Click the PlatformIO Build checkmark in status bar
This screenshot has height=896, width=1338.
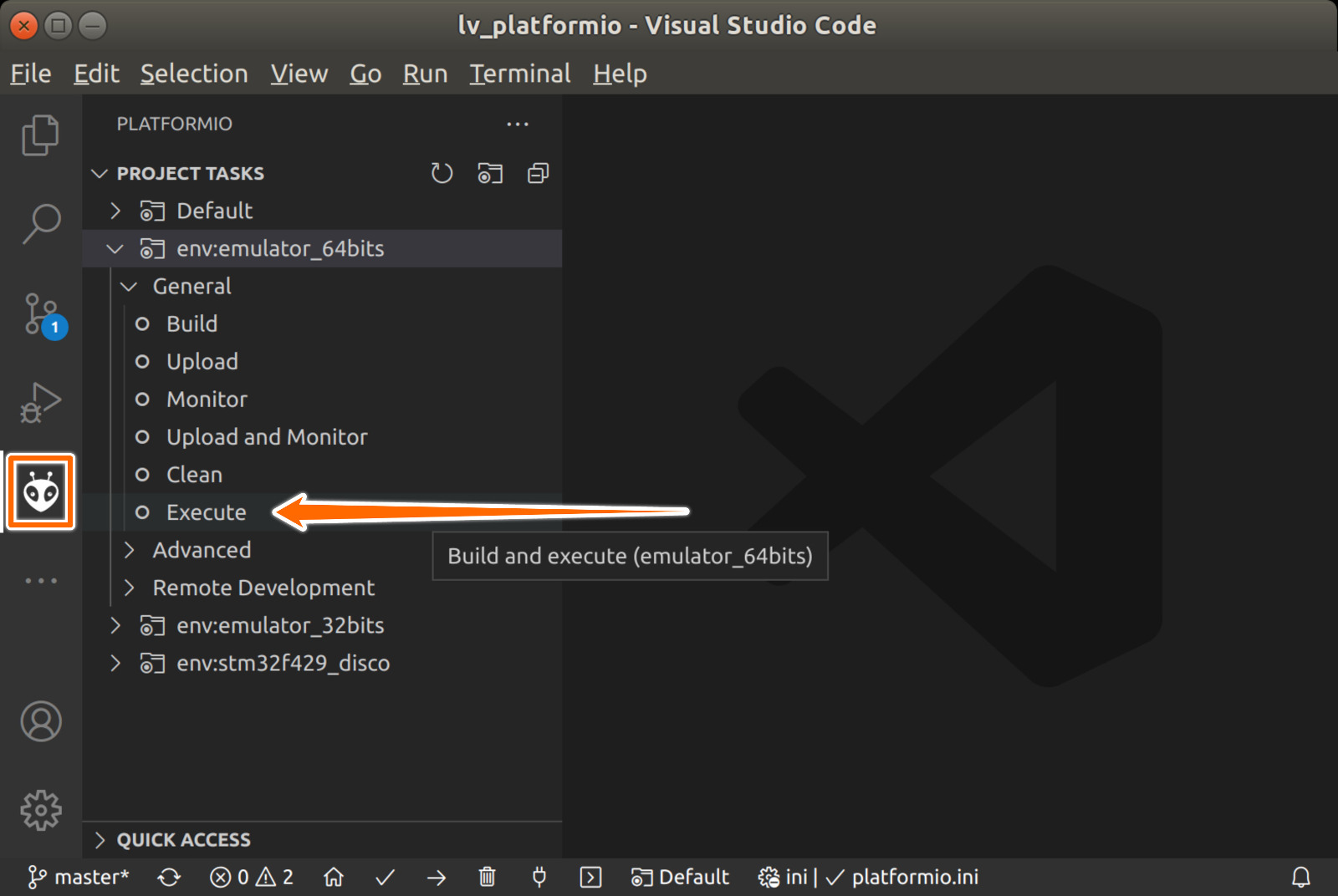pyautogui.click(x=385, y=877)
